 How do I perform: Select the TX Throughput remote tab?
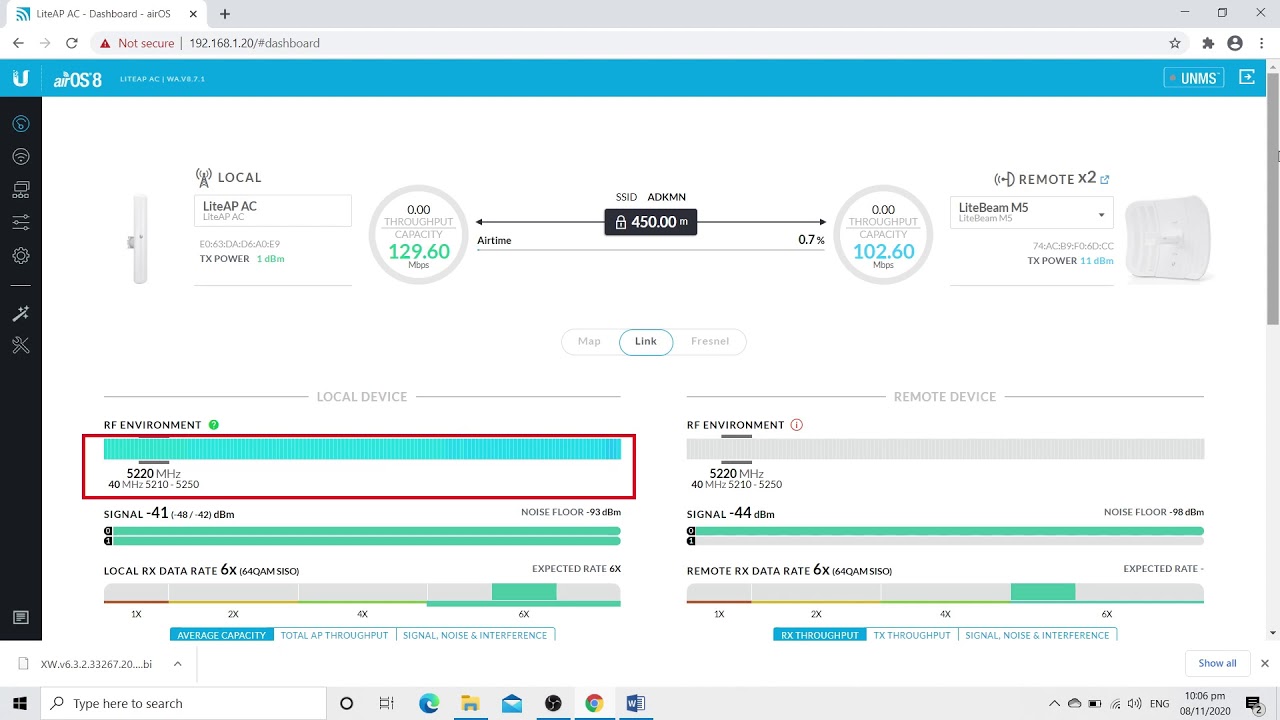912,635
